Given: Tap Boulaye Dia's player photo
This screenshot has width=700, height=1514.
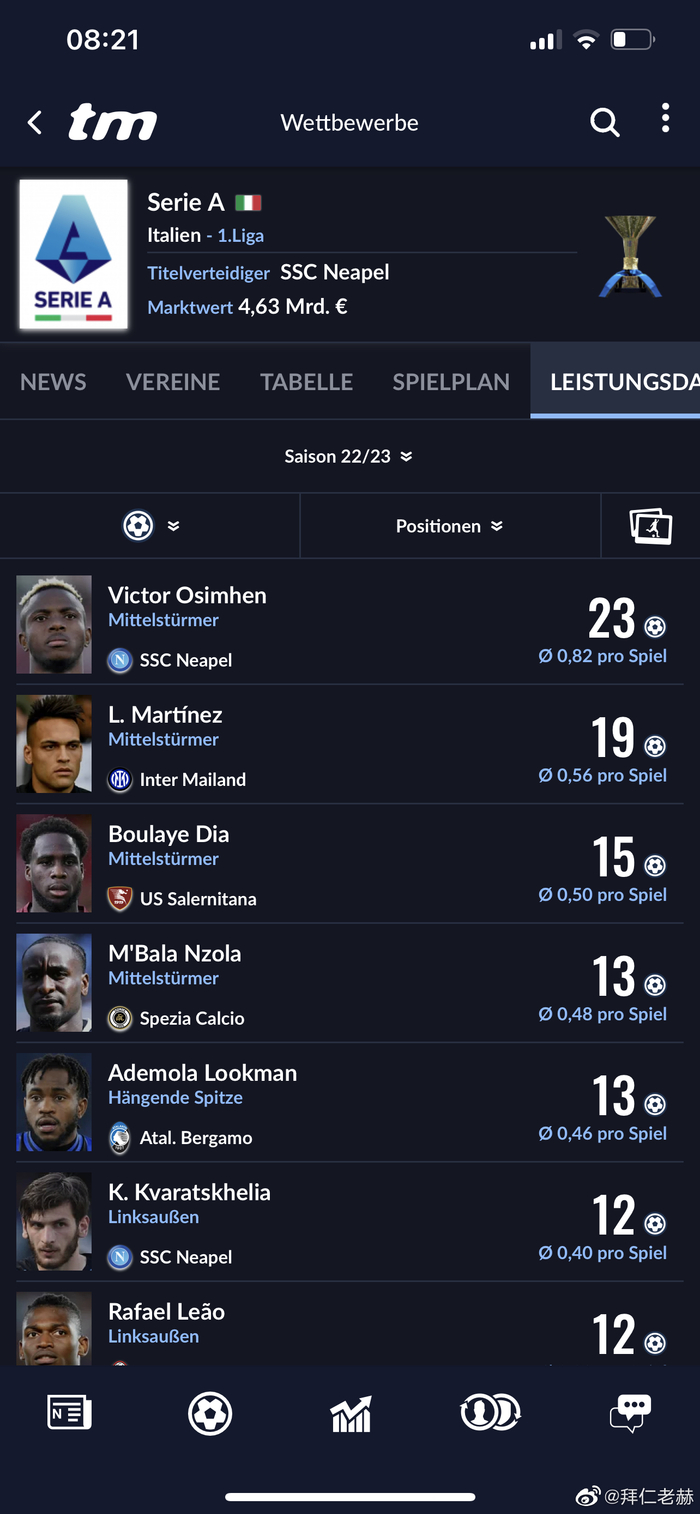Looking at the screenshot, I should (54, 863).
